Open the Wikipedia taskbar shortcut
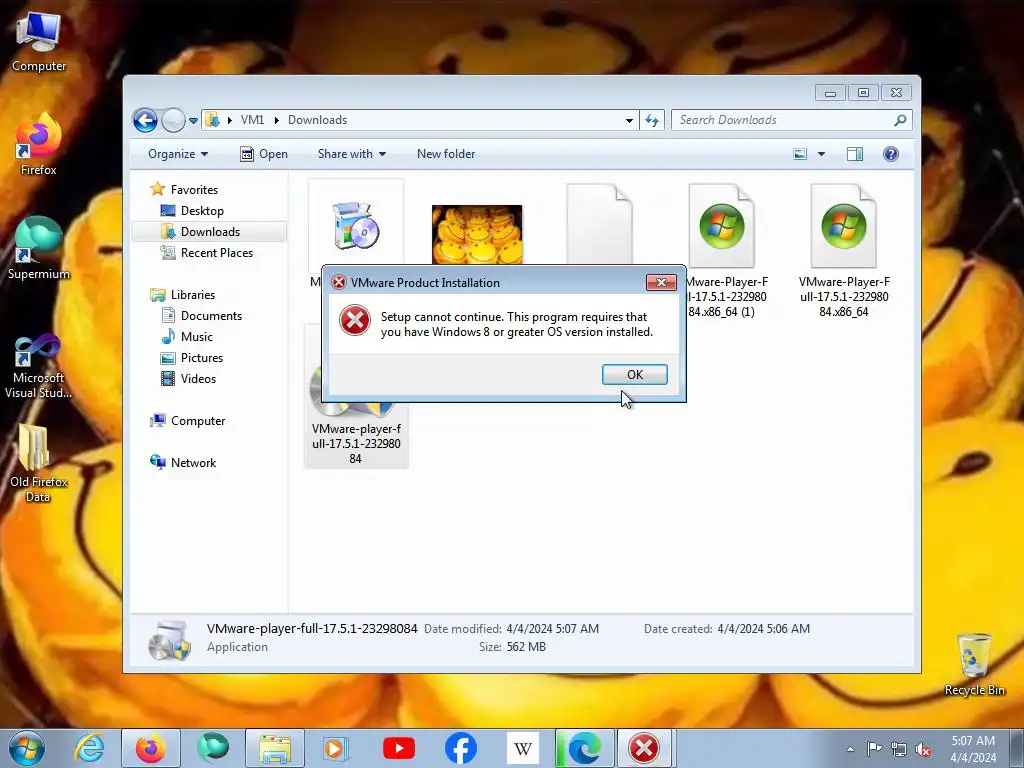This screenshot has height=768, width=1024. click(522, 748)
